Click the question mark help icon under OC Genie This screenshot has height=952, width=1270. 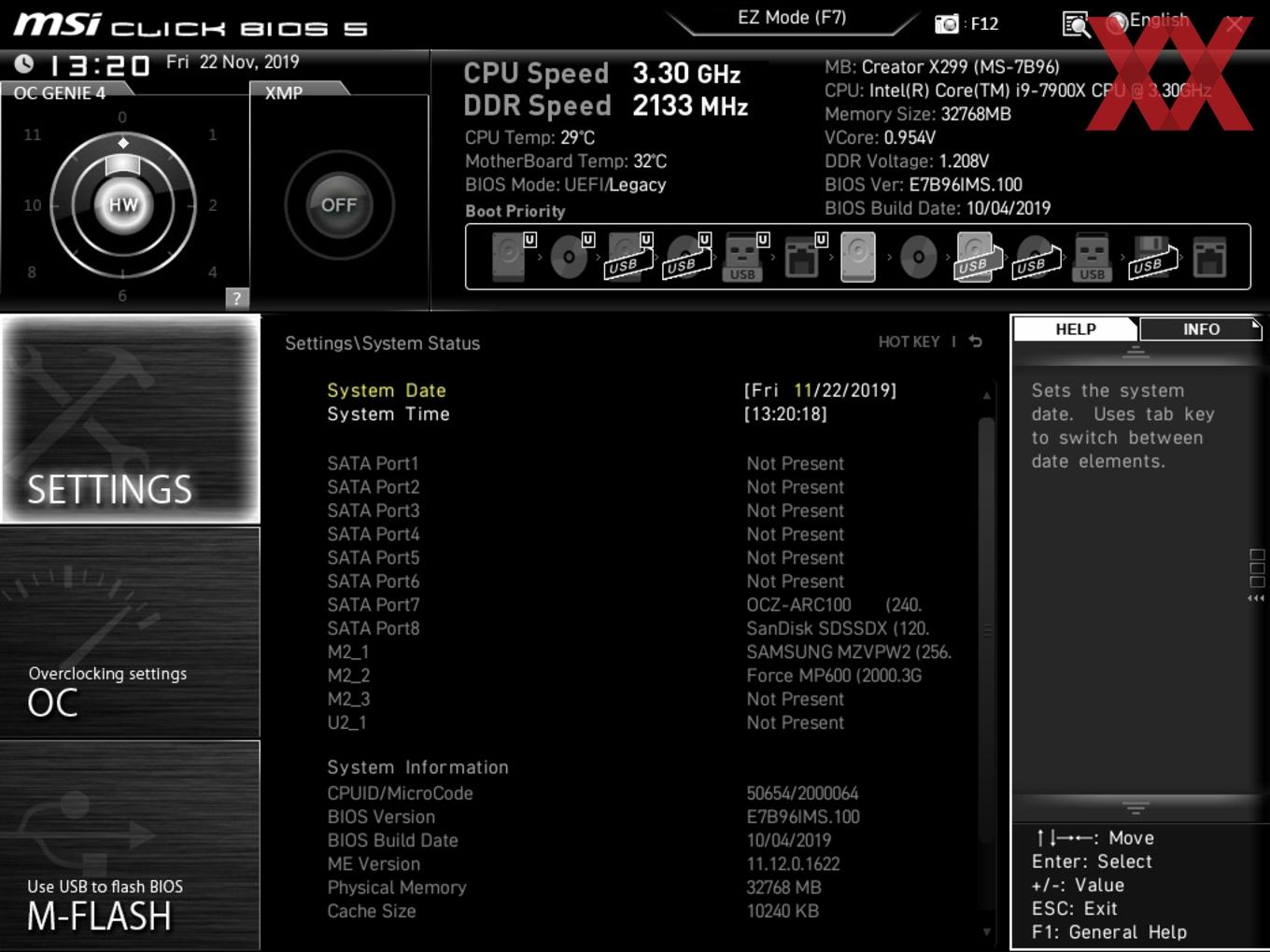[x=237, y=298]
